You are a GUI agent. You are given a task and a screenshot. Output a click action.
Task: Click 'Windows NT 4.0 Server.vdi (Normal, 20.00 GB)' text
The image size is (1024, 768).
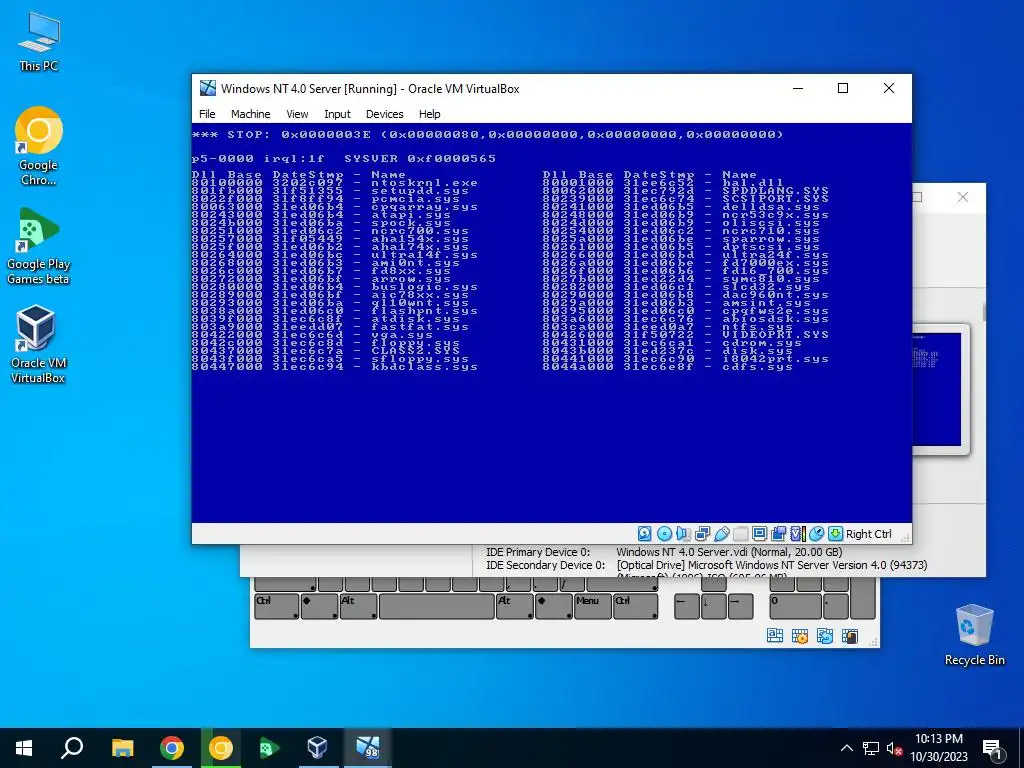coord(729,552)
